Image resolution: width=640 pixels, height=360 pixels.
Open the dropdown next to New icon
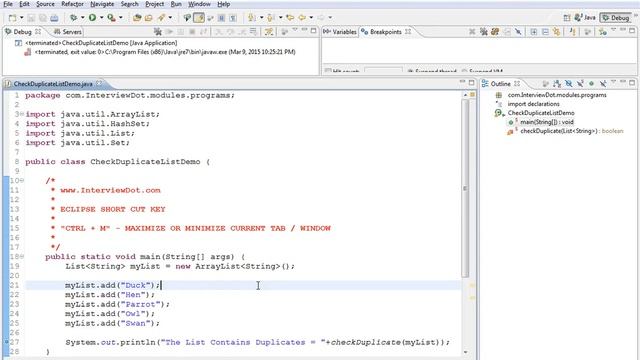[21, 18]
